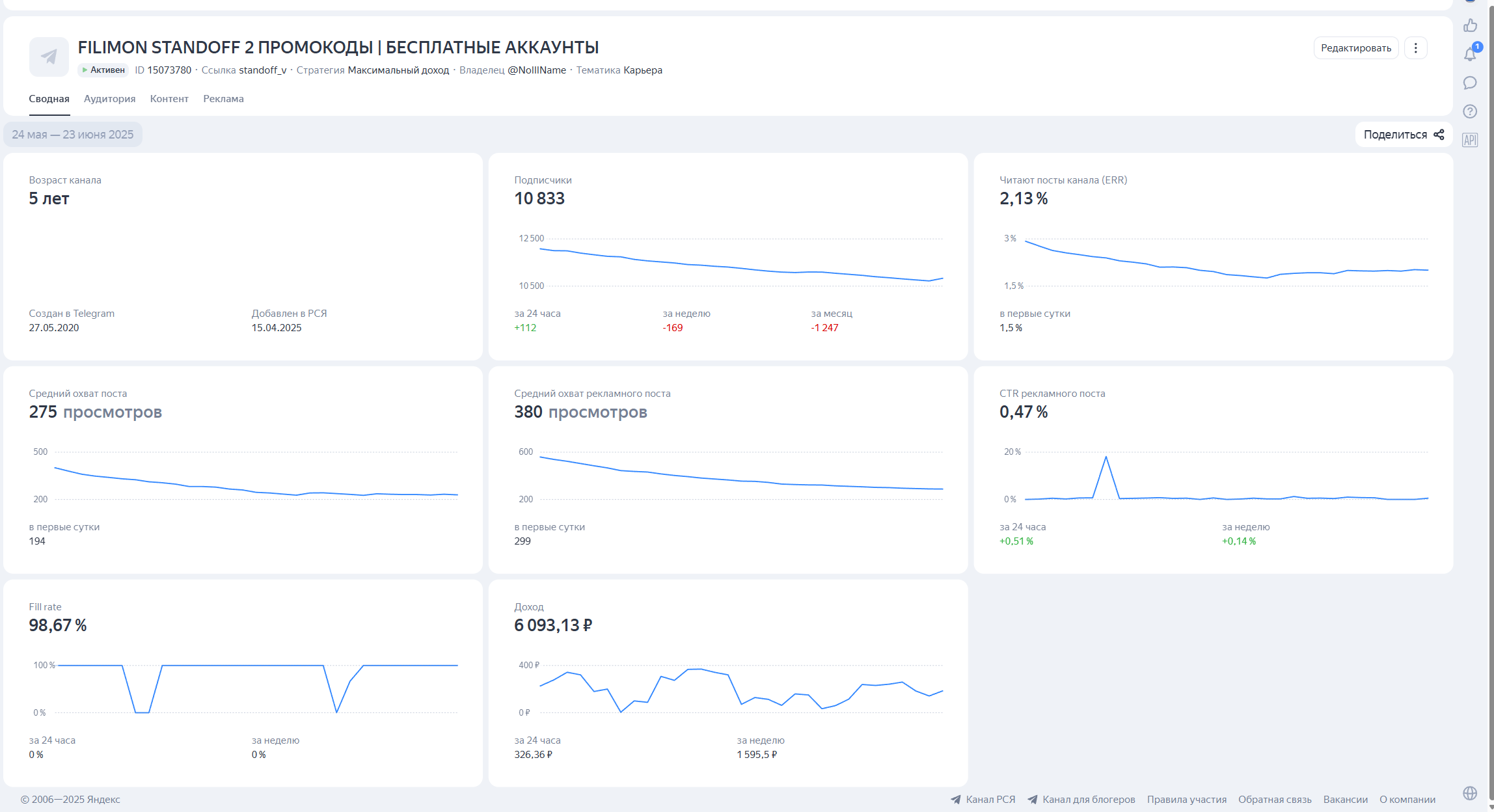
Task: Click the Telegram icon beside Канал для блогеров
Action: (x=1032, y=800)
